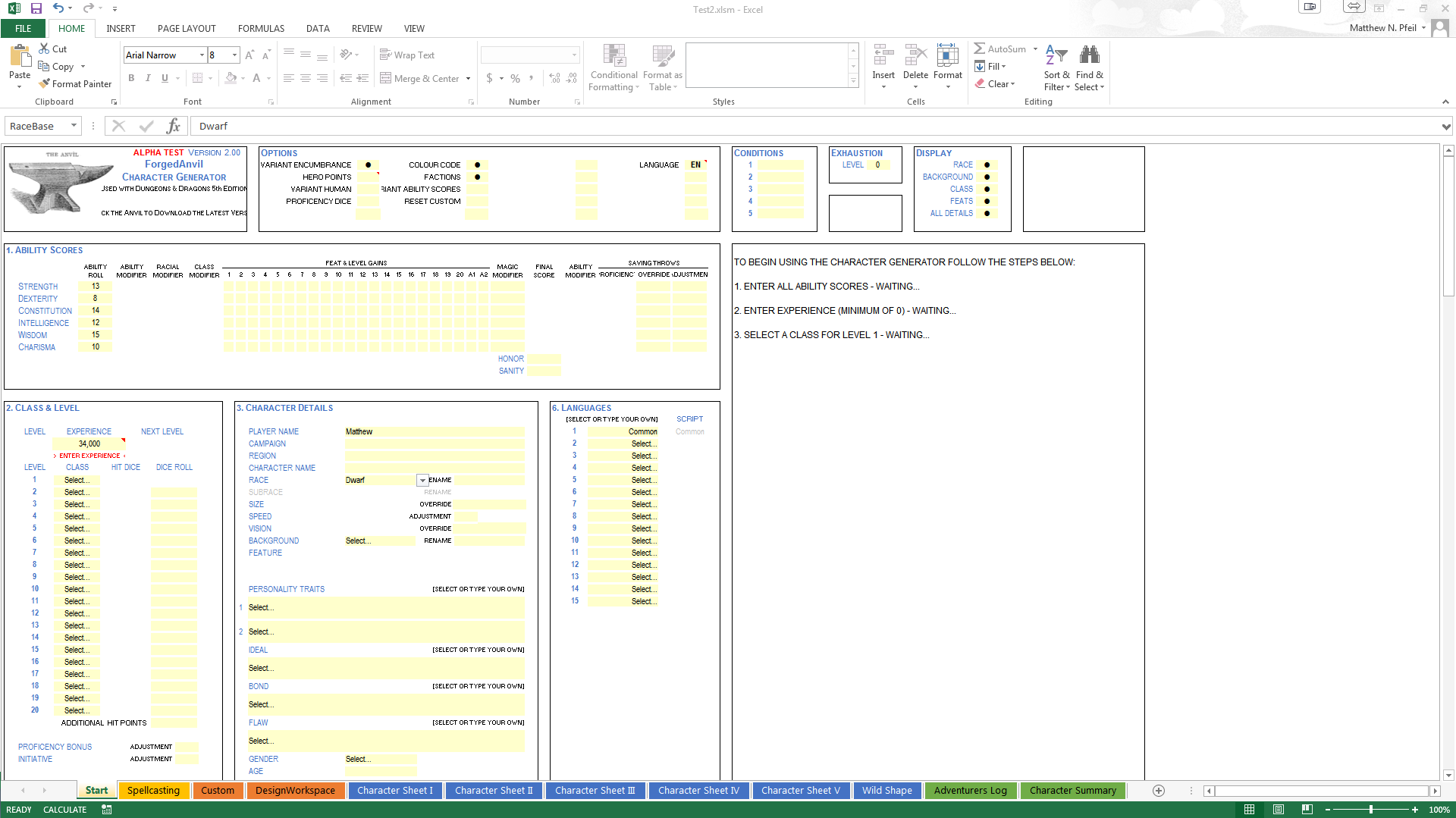The width and height of the screenshot is (1456, 818).
Task: Open the FILE tab
Action: (24, 28)
